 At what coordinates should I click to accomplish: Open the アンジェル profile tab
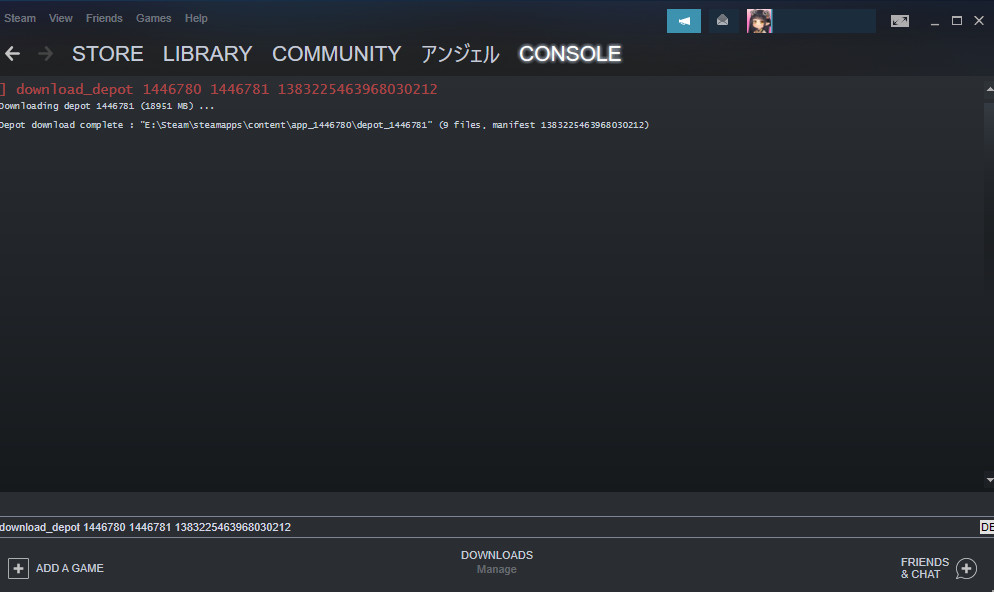(460, 54)
